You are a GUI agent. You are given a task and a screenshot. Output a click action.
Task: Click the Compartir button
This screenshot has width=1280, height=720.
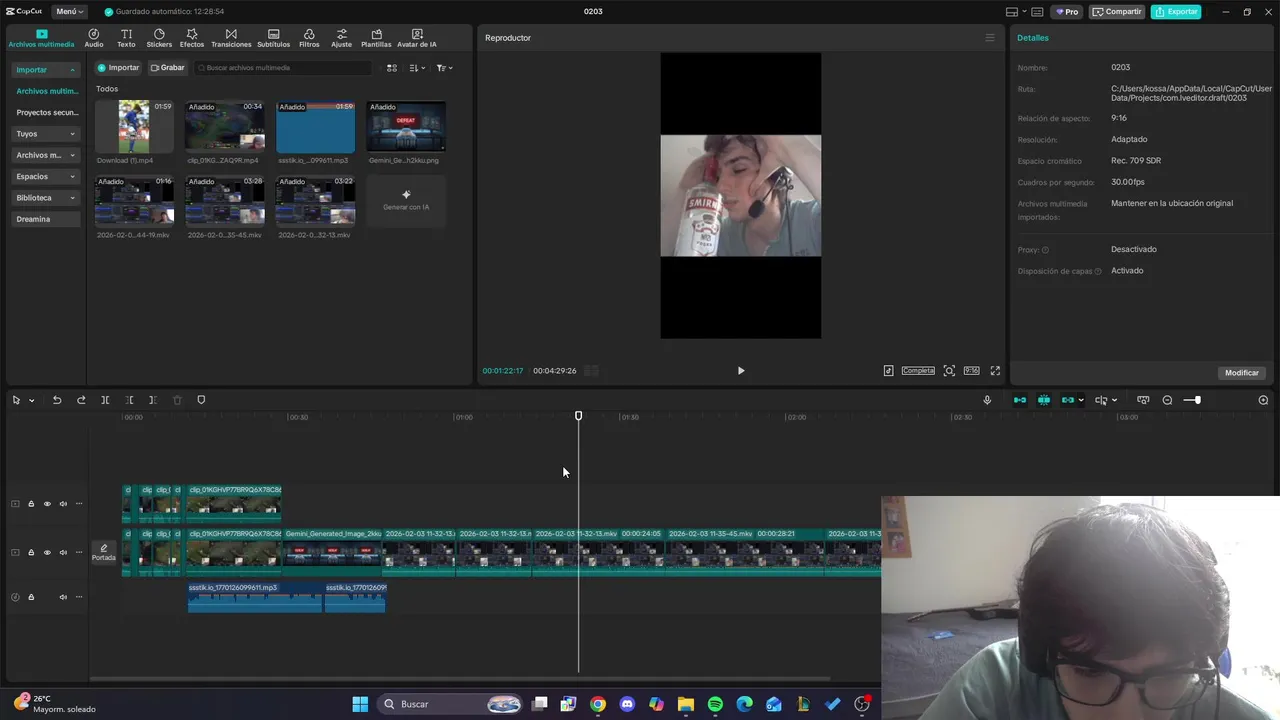(1117, 12)
